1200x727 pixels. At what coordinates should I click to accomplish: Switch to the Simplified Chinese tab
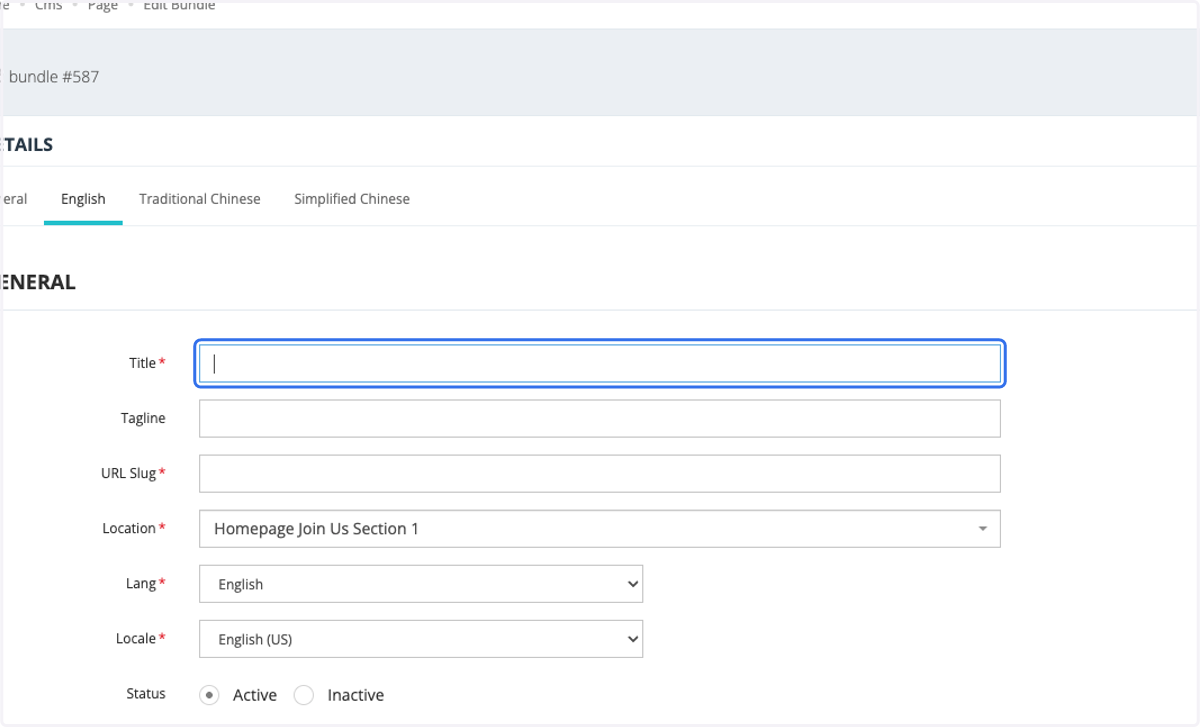352,199
